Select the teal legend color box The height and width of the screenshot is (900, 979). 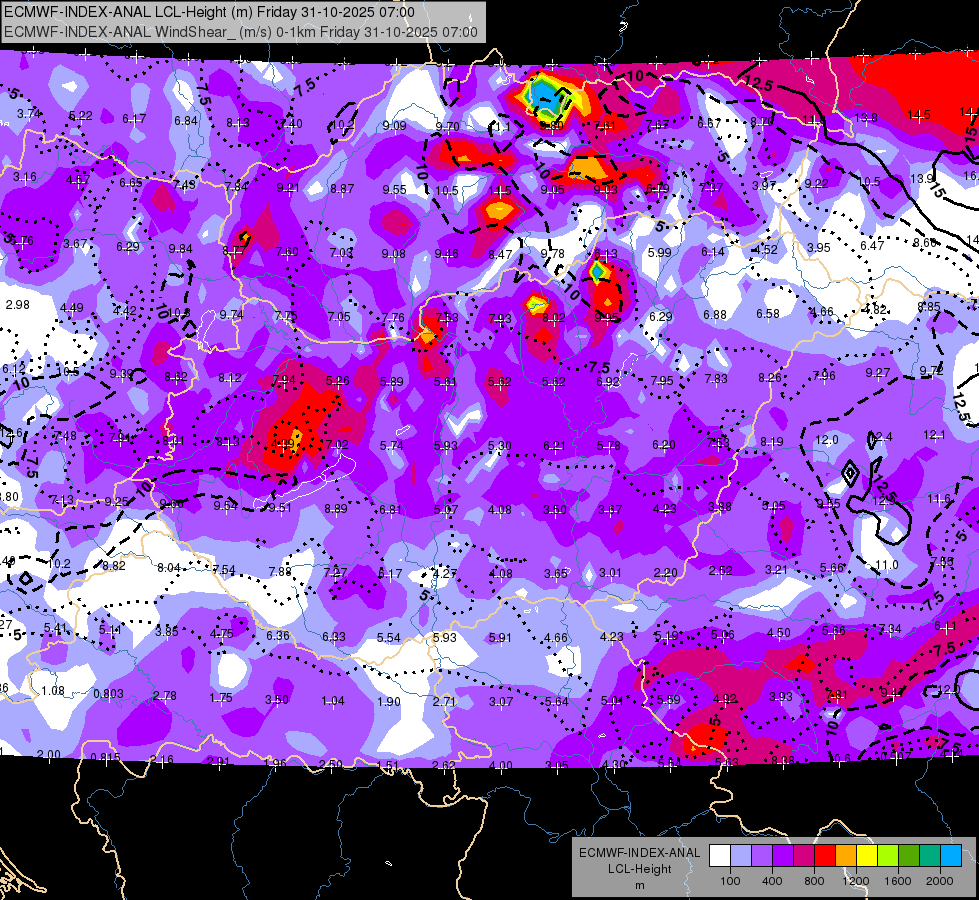[930, 856]
